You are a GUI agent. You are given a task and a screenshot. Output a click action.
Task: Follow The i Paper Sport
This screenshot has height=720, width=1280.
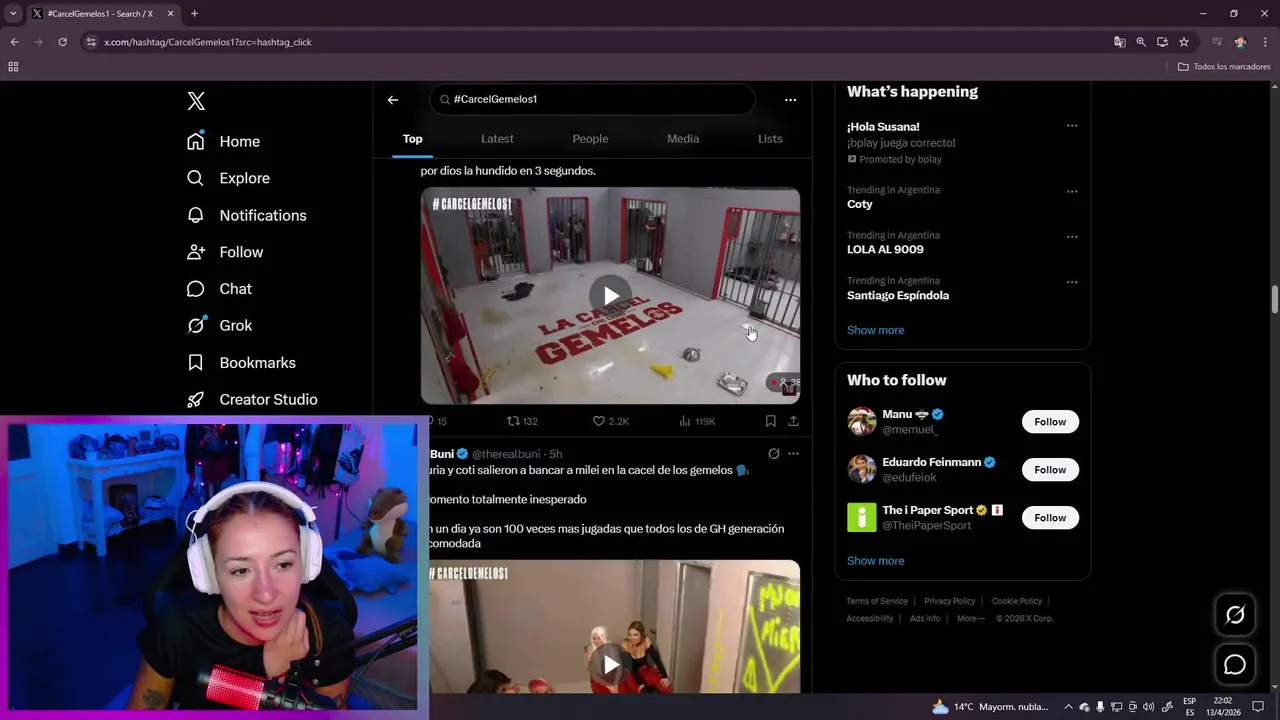[1050, 518]
